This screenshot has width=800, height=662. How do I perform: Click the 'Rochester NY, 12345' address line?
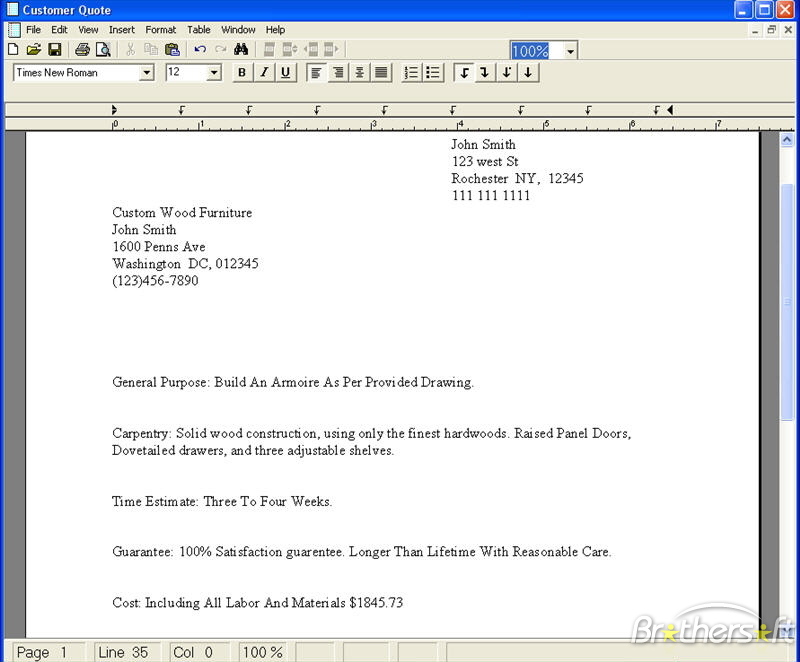pyautogui.click(x=517, y=179)
